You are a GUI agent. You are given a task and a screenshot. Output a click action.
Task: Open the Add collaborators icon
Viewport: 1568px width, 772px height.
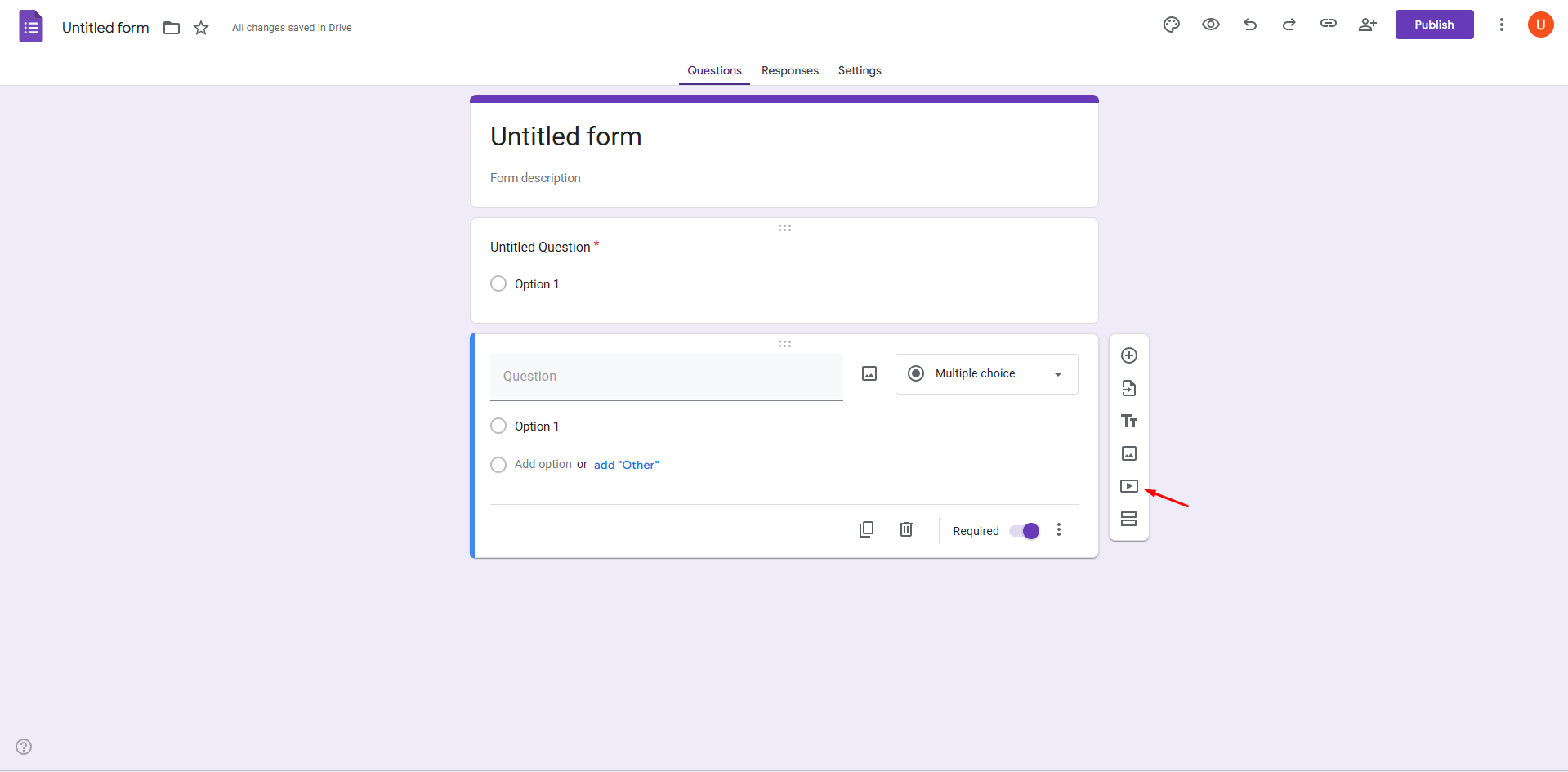pos(1367,25)
